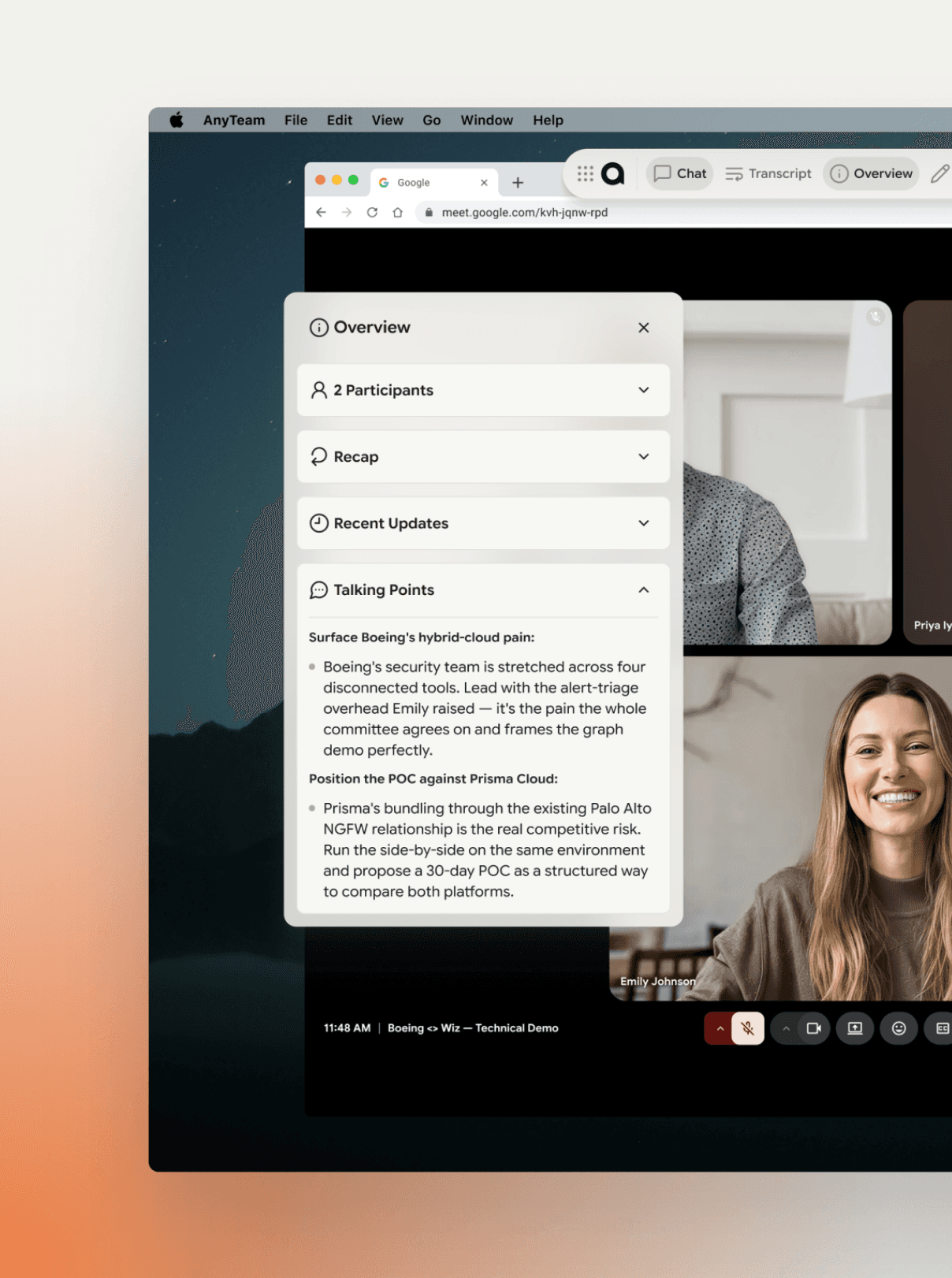
Task: Go forward in the browser
Action: pos(347,212)
